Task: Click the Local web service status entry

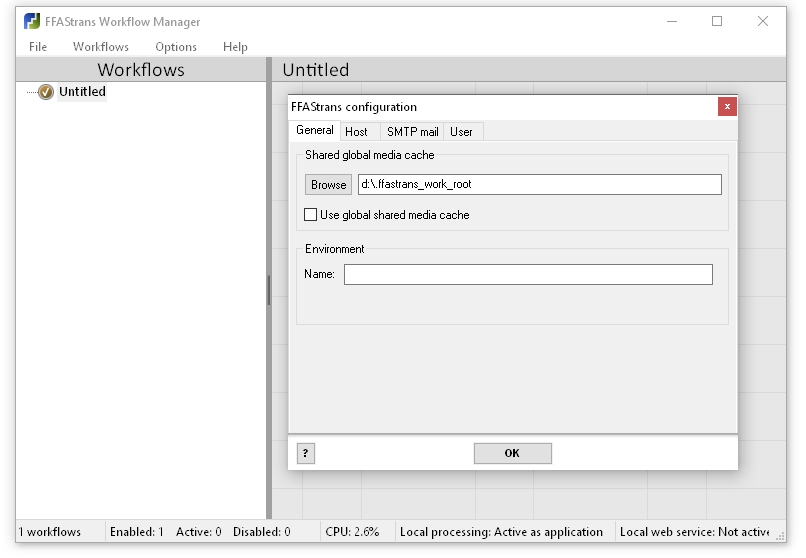Action: click(x=694, y=532)
